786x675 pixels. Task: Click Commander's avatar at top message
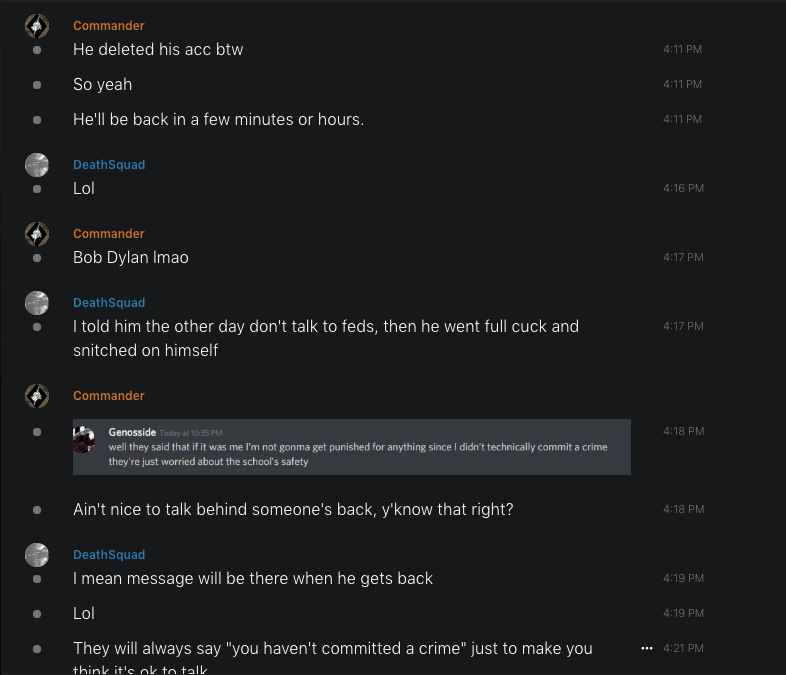37,26
